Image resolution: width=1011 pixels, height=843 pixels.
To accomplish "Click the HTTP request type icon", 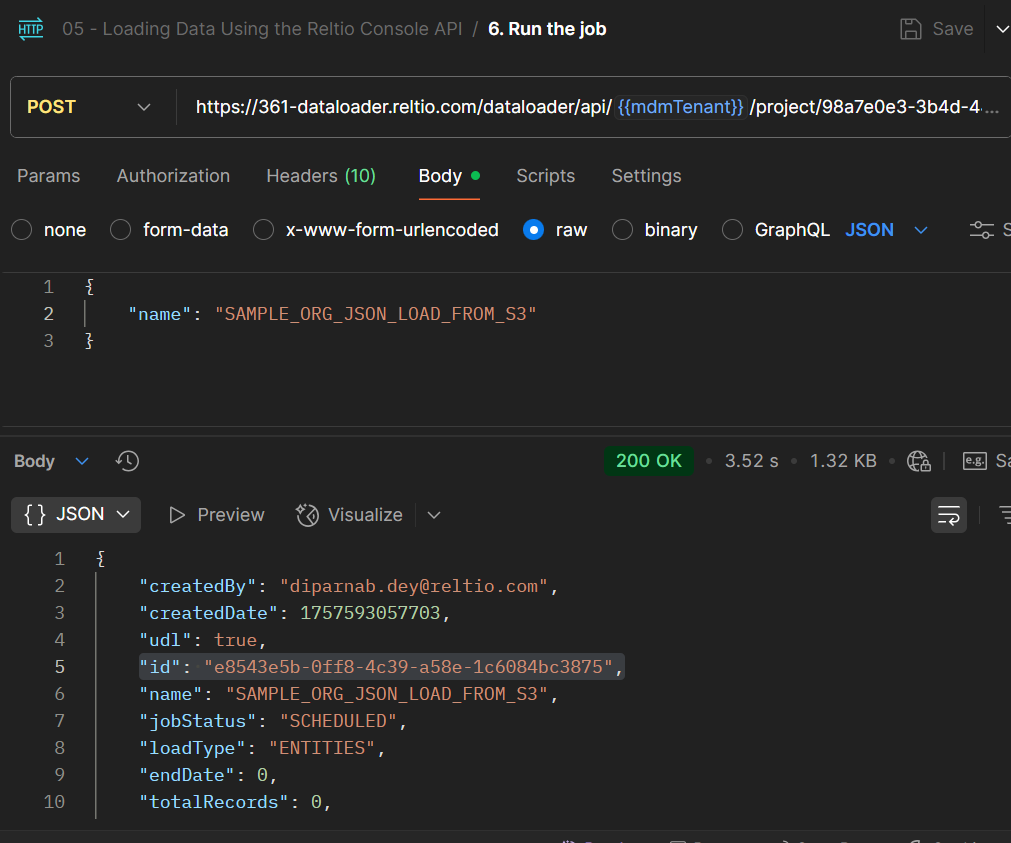I will tap(32, 29).
